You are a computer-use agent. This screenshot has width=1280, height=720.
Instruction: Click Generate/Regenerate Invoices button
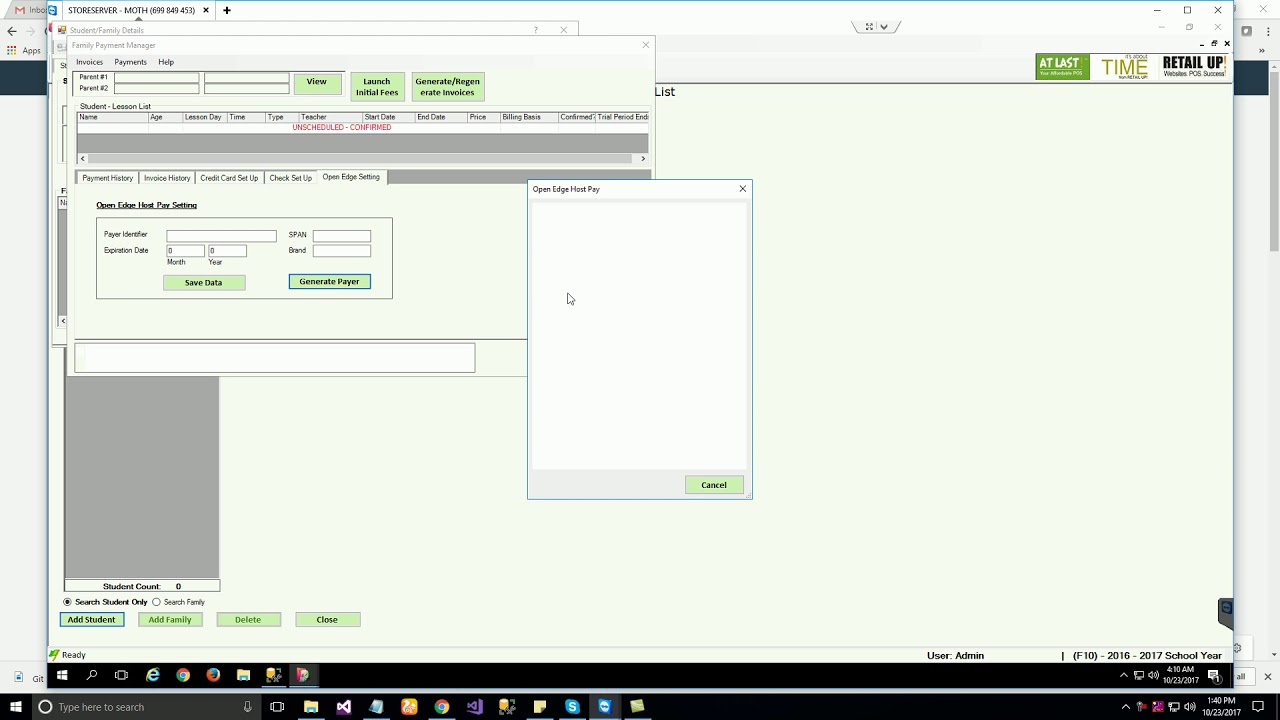pyautogui.click(x=447, y=87)
